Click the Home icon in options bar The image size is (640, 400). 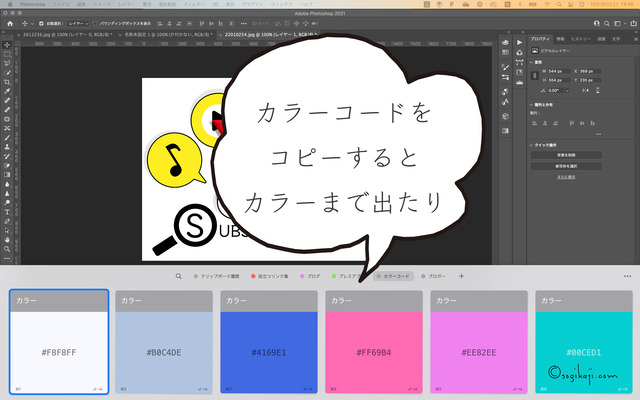[x=10, y=24]
